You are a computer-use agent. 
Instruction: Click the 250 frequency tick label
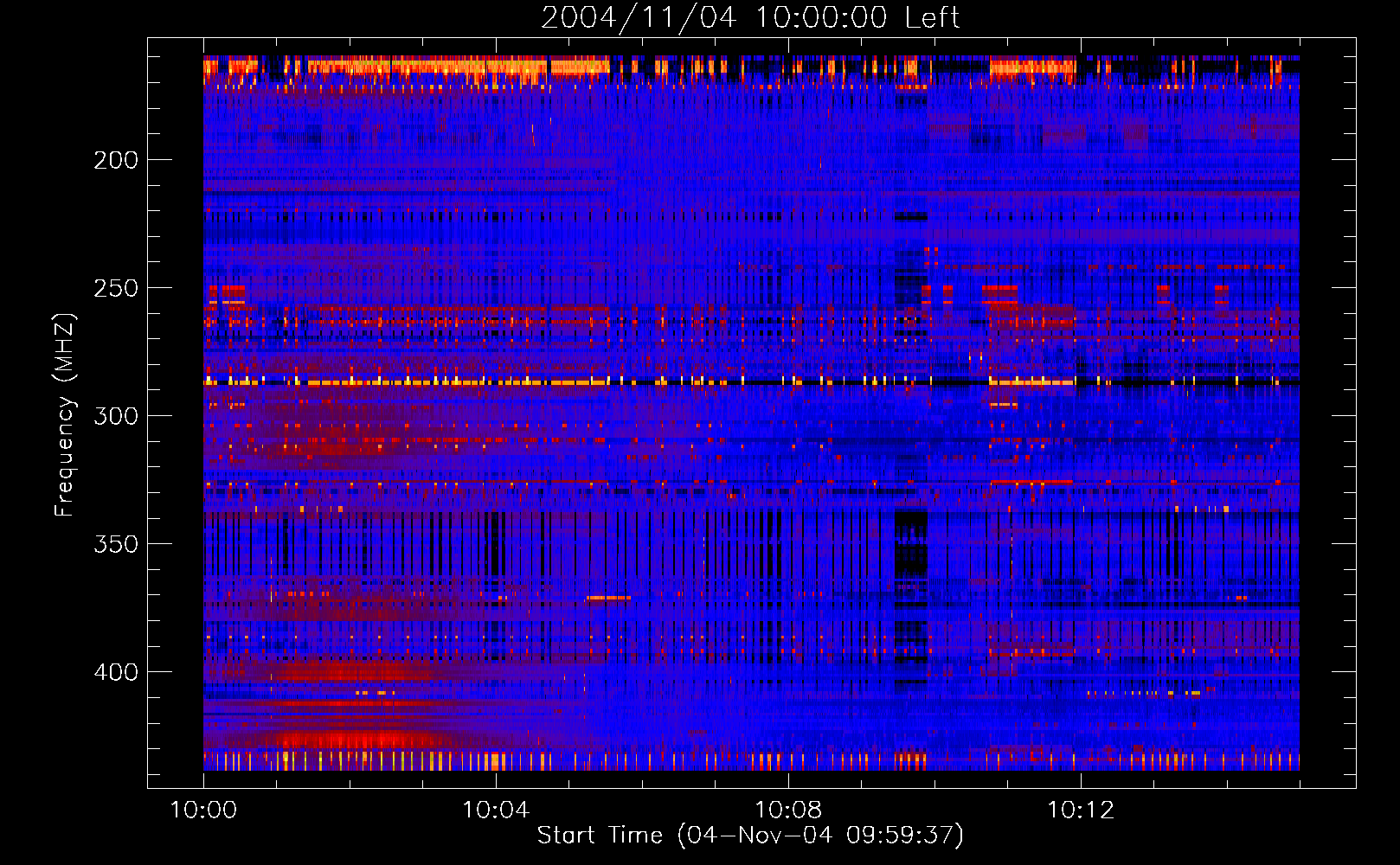pos(116,288)
